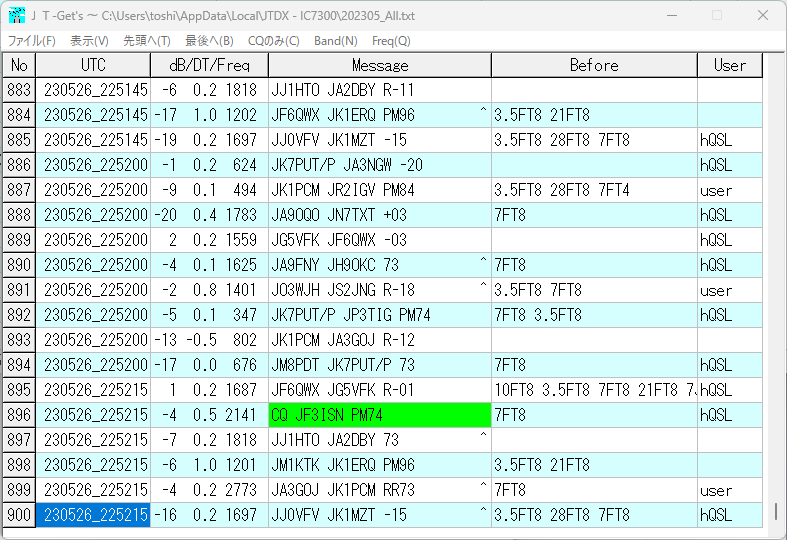The height and width of the screenshot is (540, 787).
Task: Select row header number 886
Action: click(19, 165)
